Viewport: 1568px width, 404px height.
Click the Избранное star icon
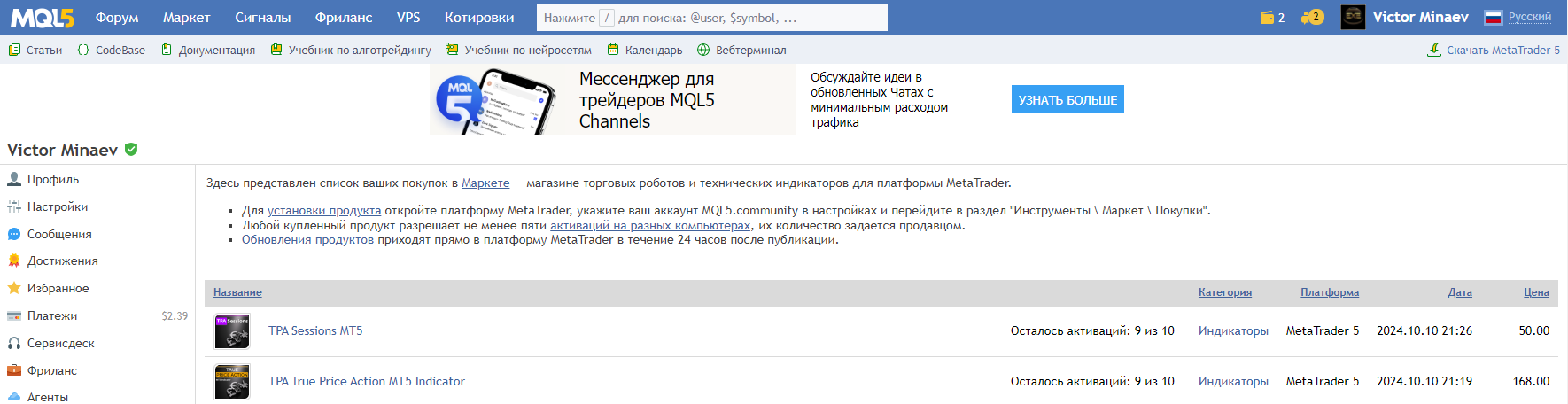point(14,288)
